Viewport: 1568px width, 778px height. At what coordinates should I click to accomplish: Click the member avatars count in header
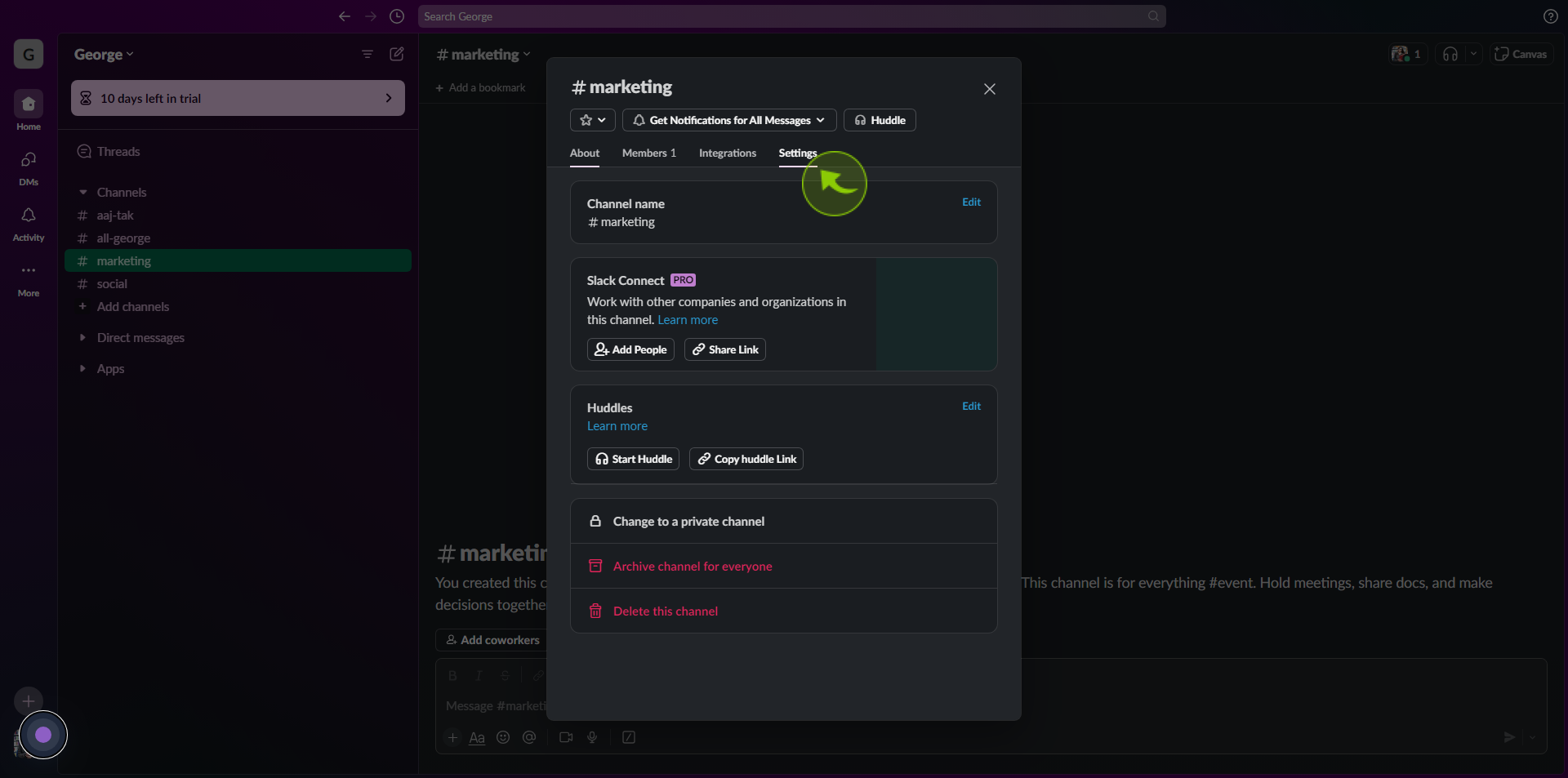tap(1406, 54)
